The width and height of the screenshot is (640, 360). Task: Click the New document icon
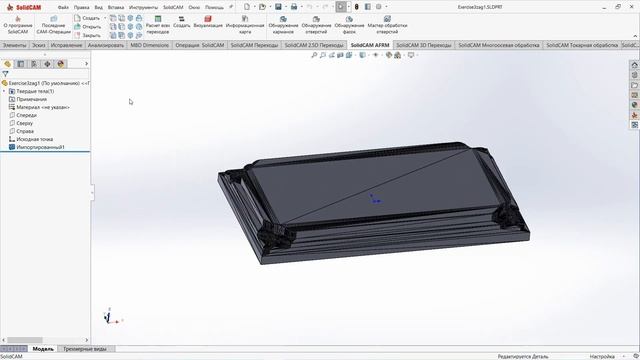tap(247, 7)
